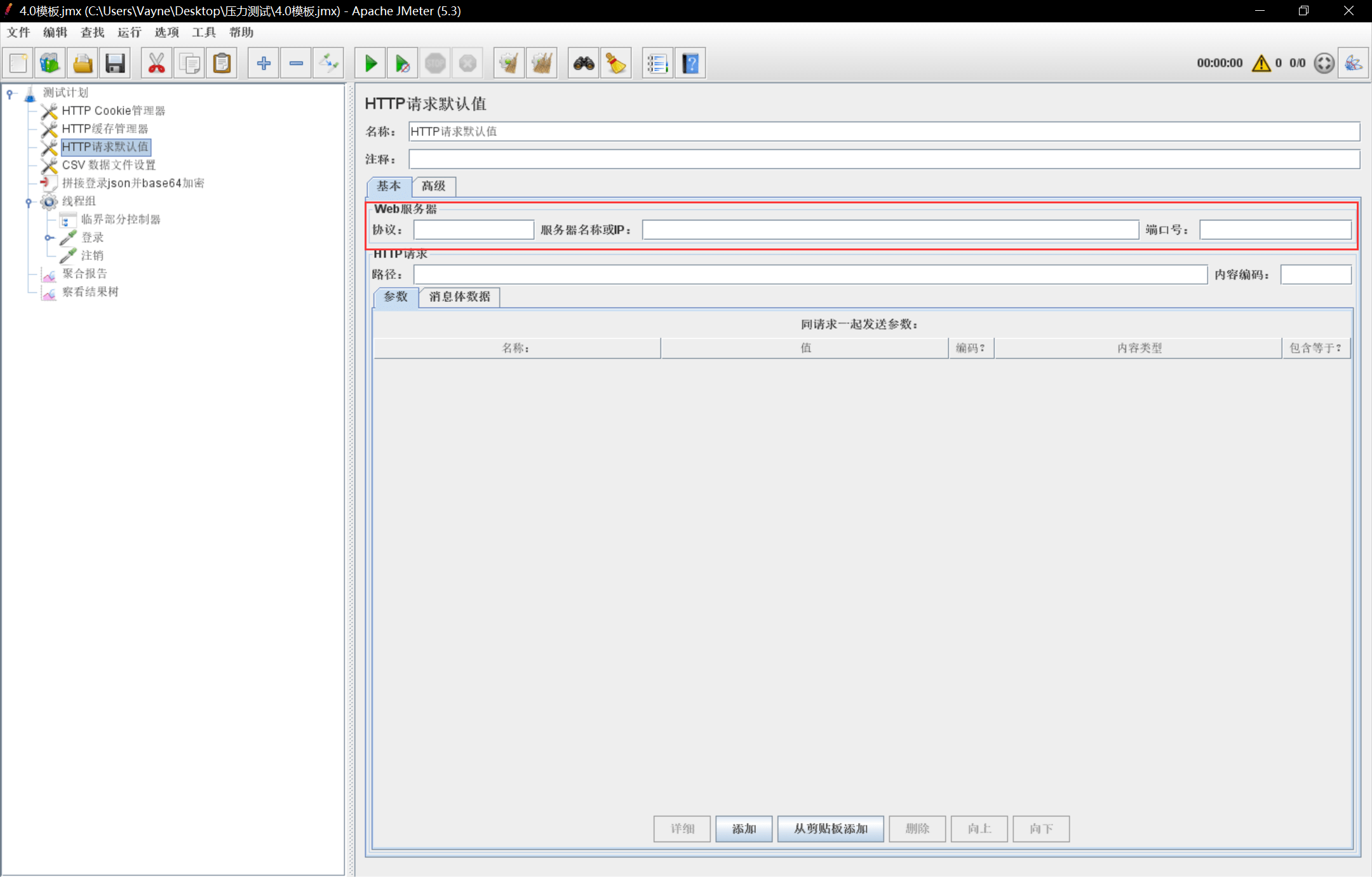Open the function helper list icon
The width and height of the screenshot is (1372, 877).
(657, 63)
